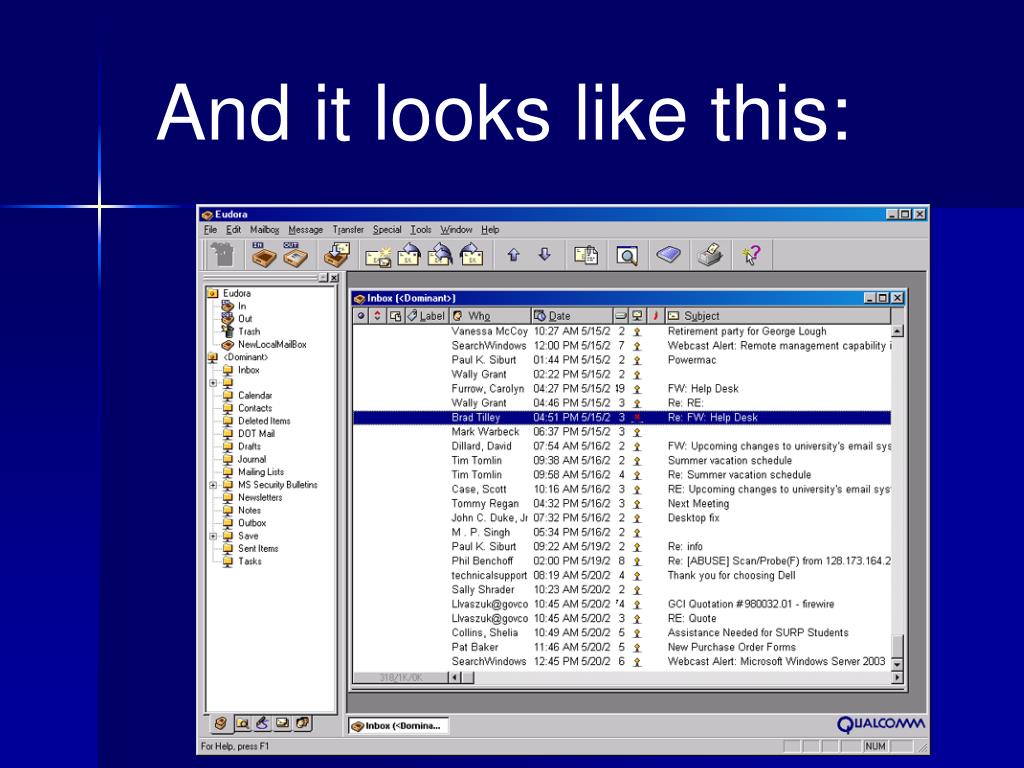This screenshot has width=1024, height=768.
Task: Open the In mailbox toolbar icon
Action: [x=264, y=255]
